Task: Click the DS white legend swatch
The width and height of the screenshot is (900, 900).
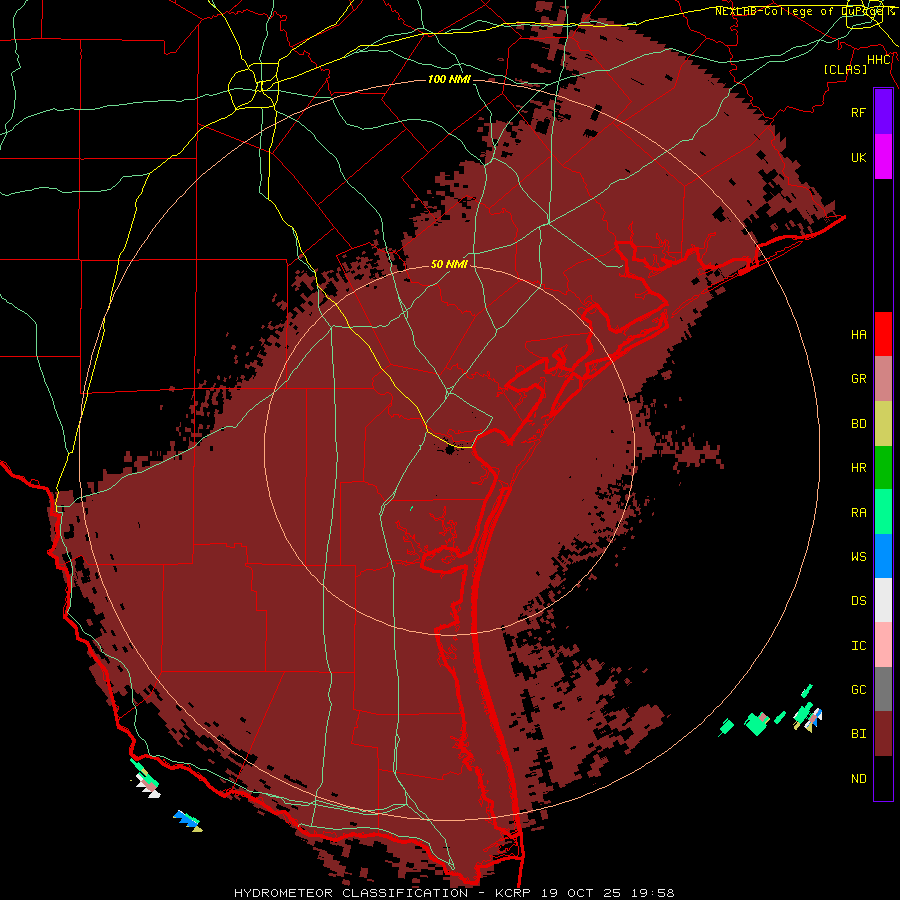Action: coord(883,600)
